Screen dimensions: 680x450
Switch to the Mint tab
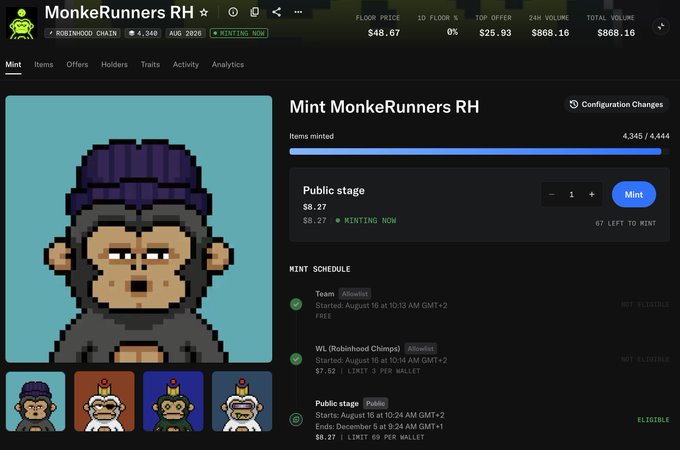(13, 65)
